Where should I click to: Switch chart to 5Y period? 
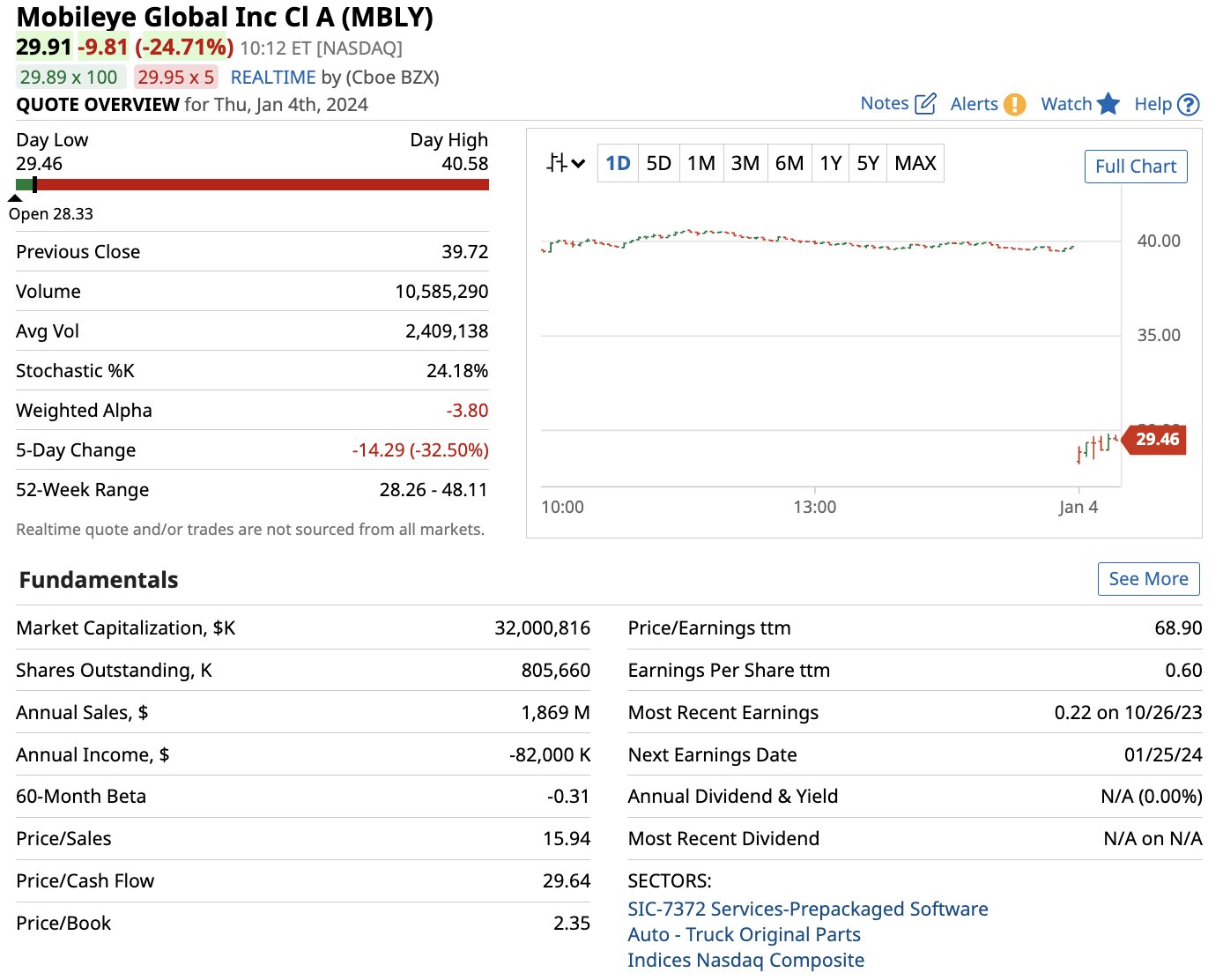point(868,163)
